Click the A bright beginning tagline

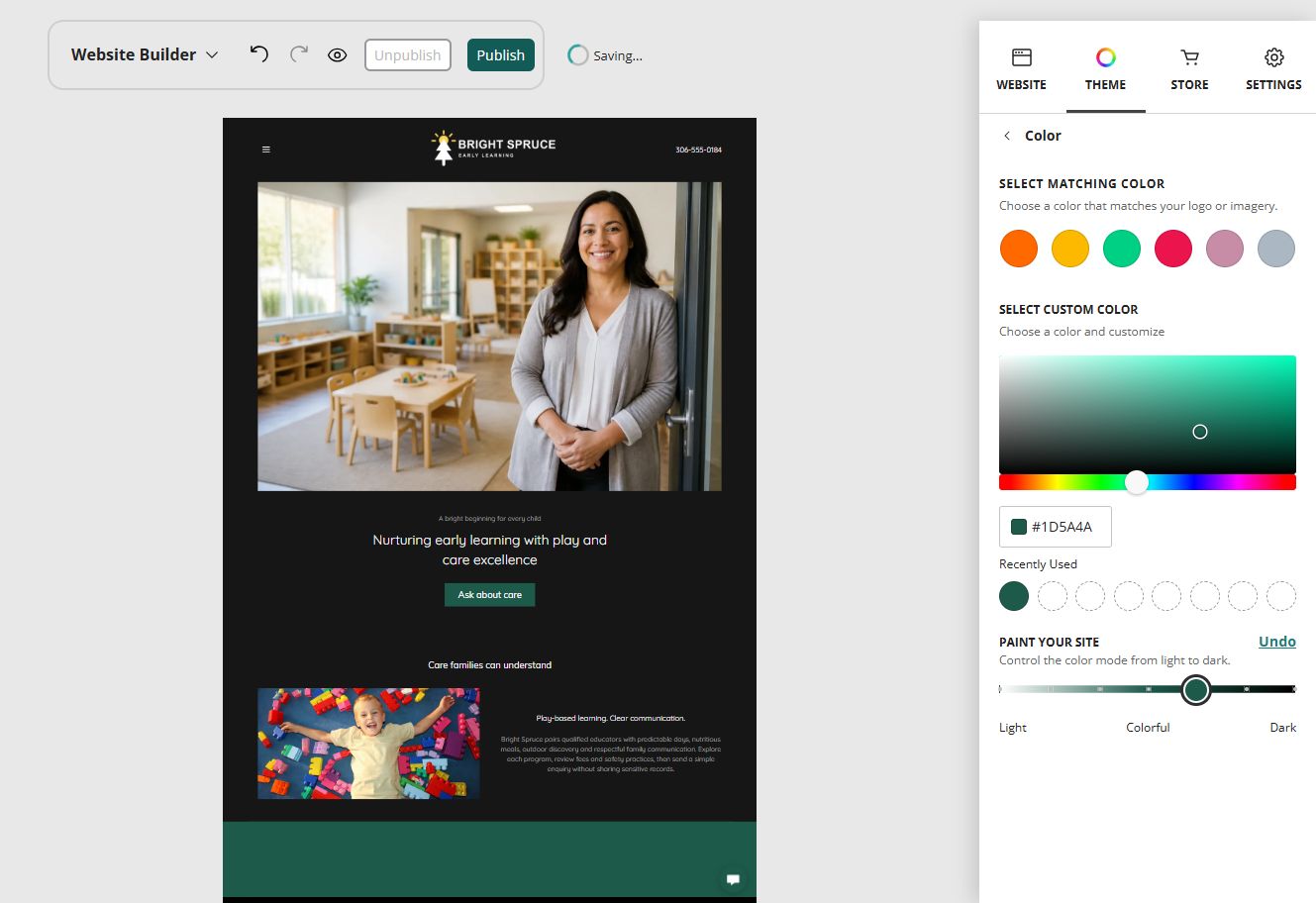coord(490,519)
